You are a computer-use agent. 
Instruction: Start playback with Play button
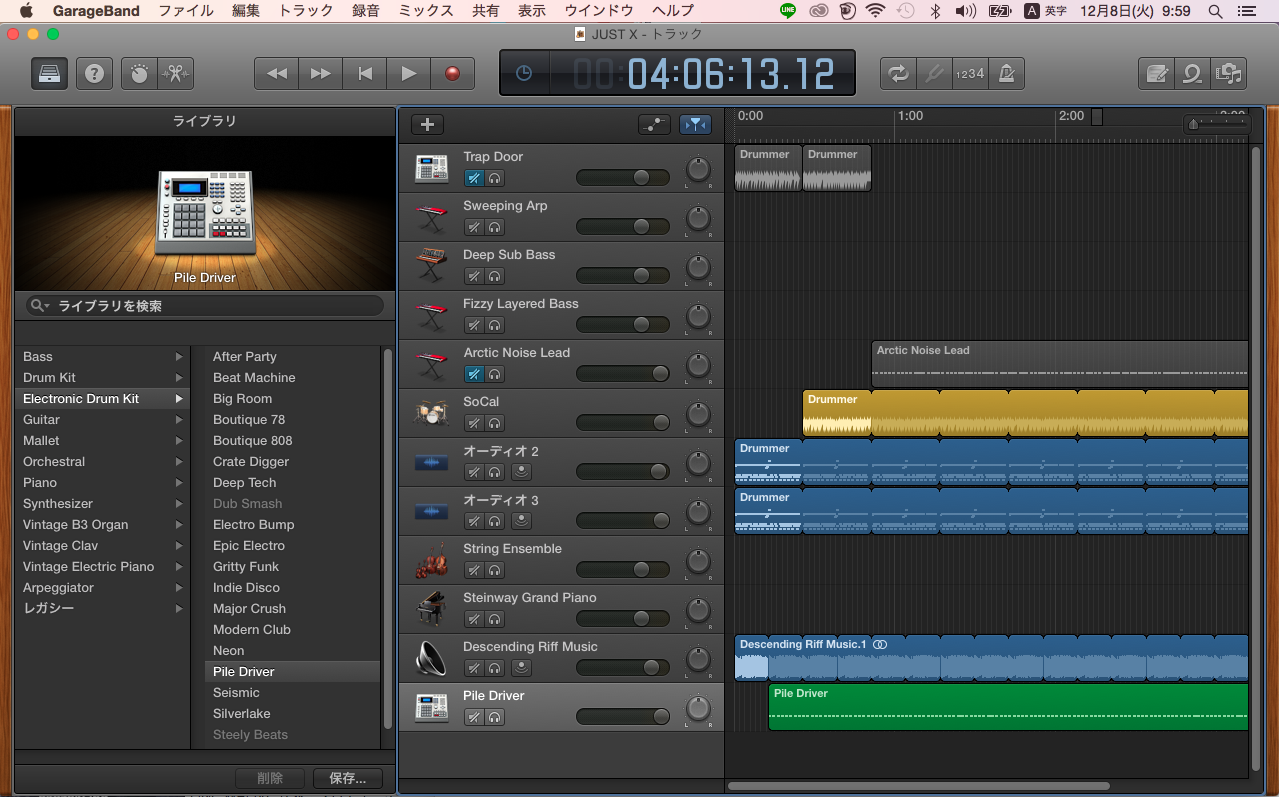pyautogui.click(x=409, y=73)
